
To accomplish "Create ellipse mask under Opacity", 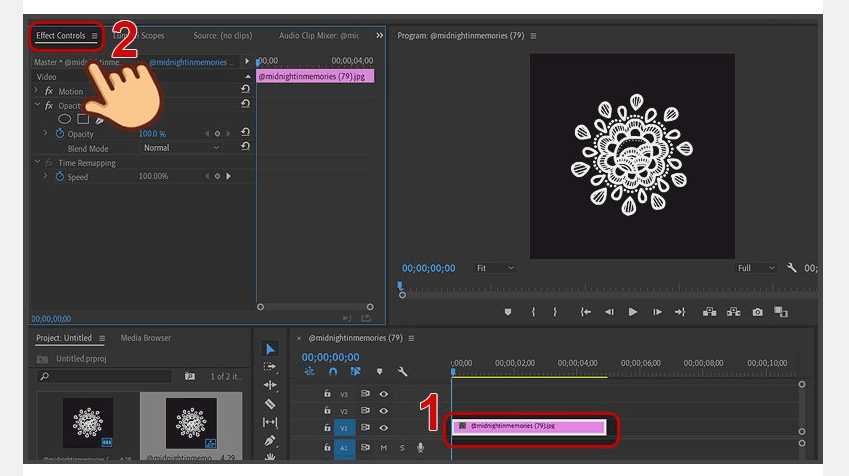I will point(64,119).
